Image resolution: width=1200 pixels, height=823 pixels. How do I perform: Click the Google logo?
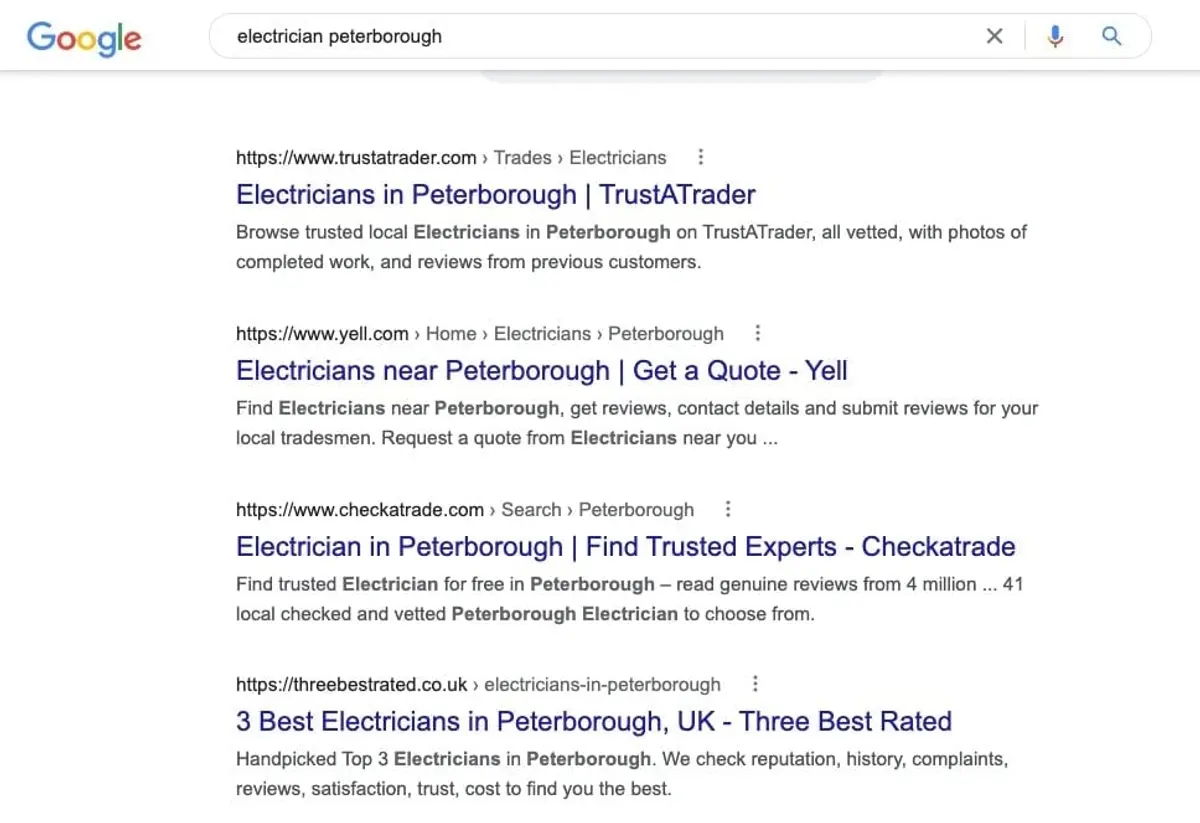(x=84, y=38)
